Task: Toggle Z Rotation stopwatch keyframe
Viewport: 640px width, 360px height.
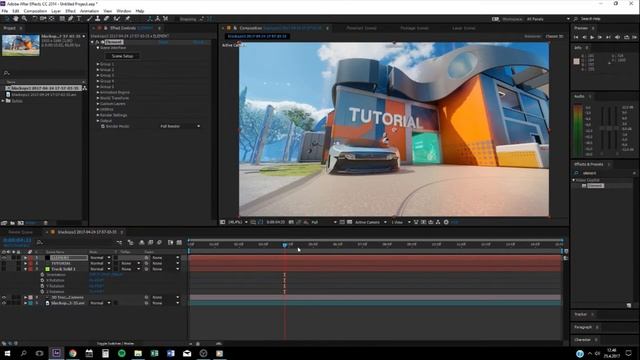Action: pos(42,292)
